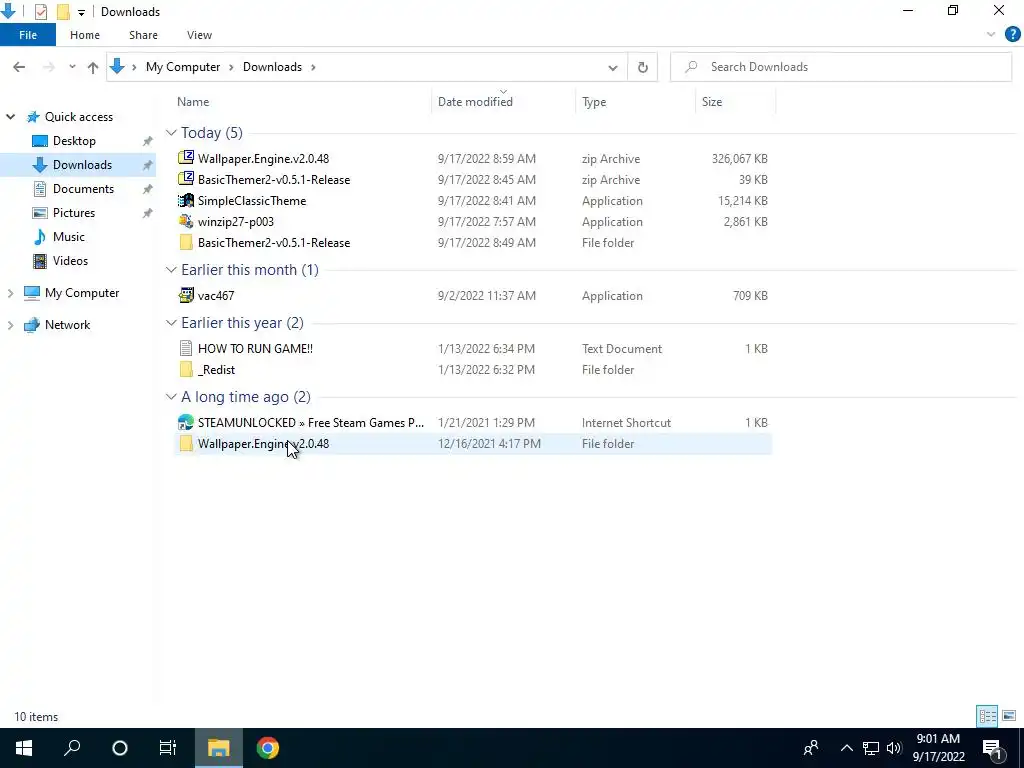Select the STEAMUNLOCKED internet shortcut icon
Image resolution: width=1024 pixels, height=768 pixels.
point(186,423)
